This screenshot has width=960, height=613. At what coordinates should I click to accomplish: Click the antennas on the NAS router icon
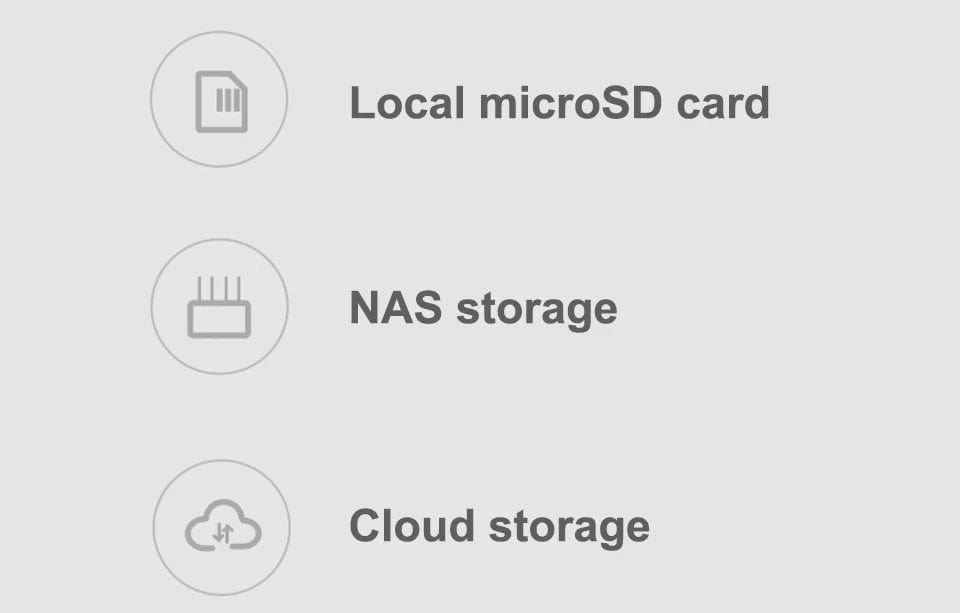(219, 289)
